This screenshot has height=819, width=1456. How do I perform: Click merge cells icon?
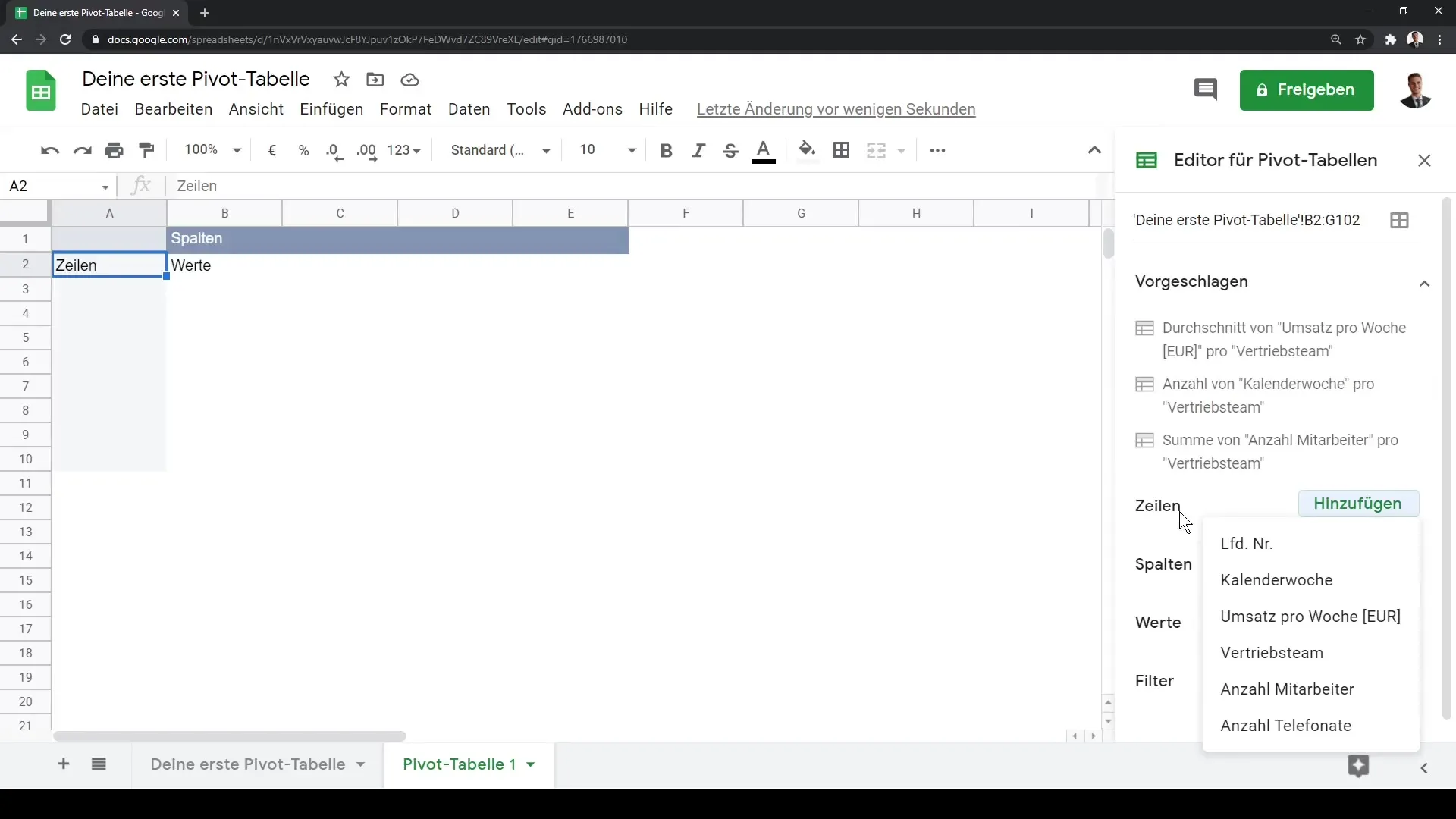(x=877, y=150)
